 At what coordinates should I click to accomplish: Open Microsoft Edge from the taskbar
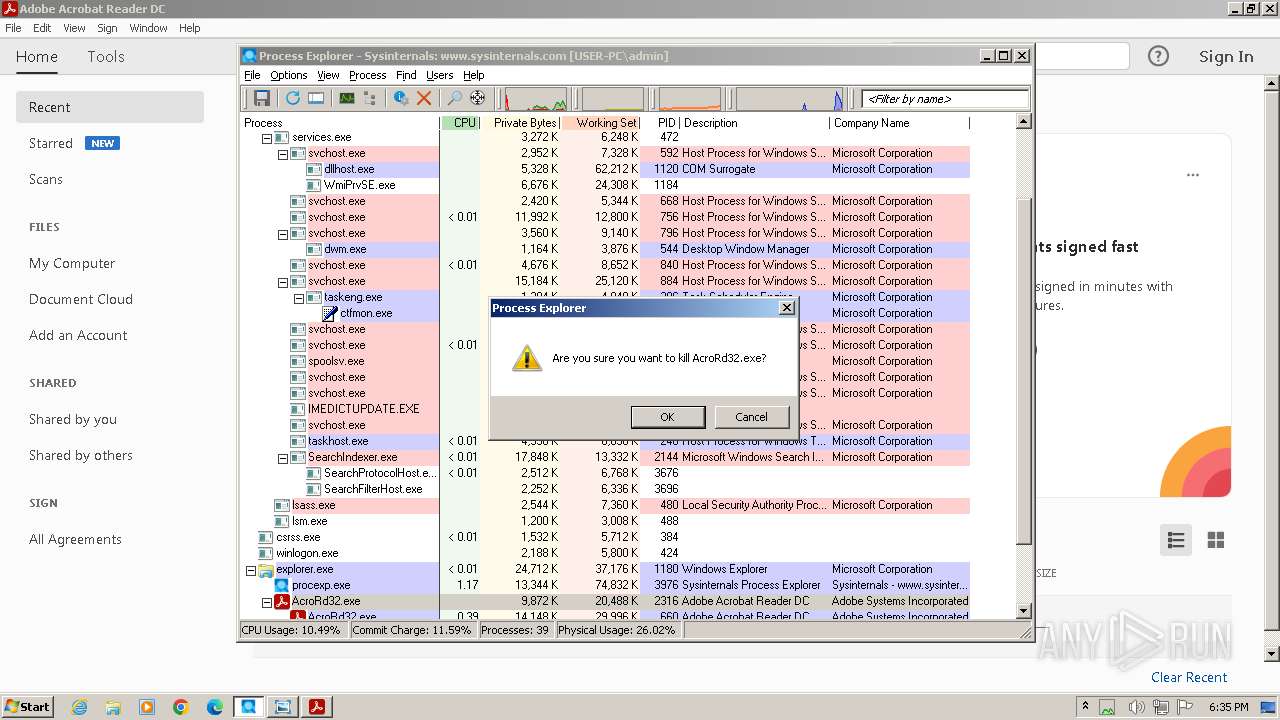pyautogui.click(x=215, y=707)
